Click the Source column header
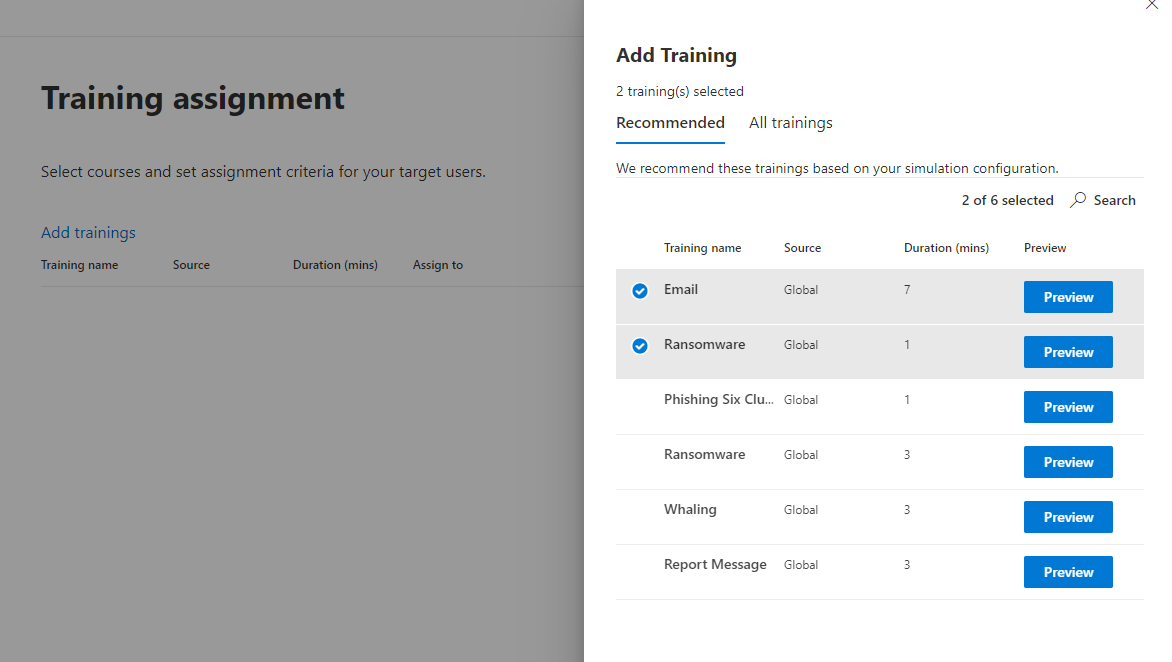Image resolution: width=1172 pixels, height=662 pixels. (x=804, y=247)
